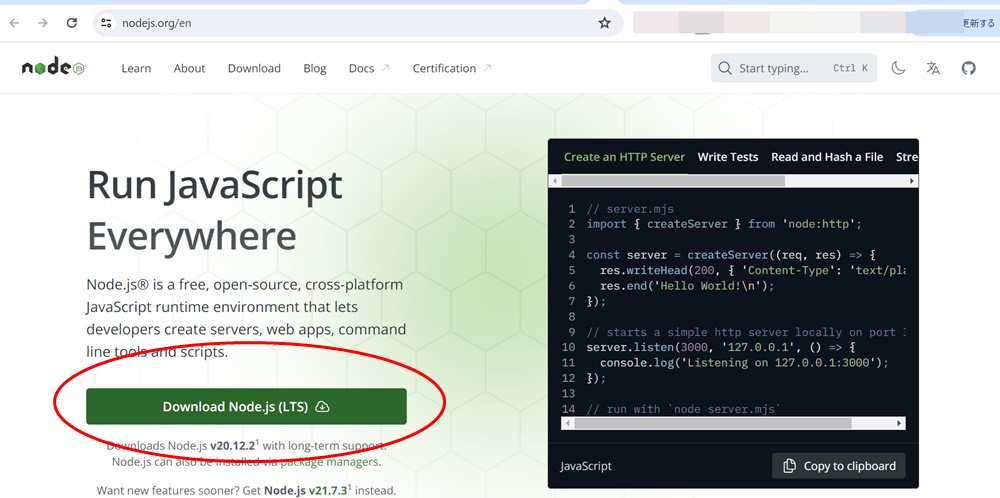Screen dimensions: 1000x498
Task: Click the Node.js logo in header
Action: pos(54,68)
